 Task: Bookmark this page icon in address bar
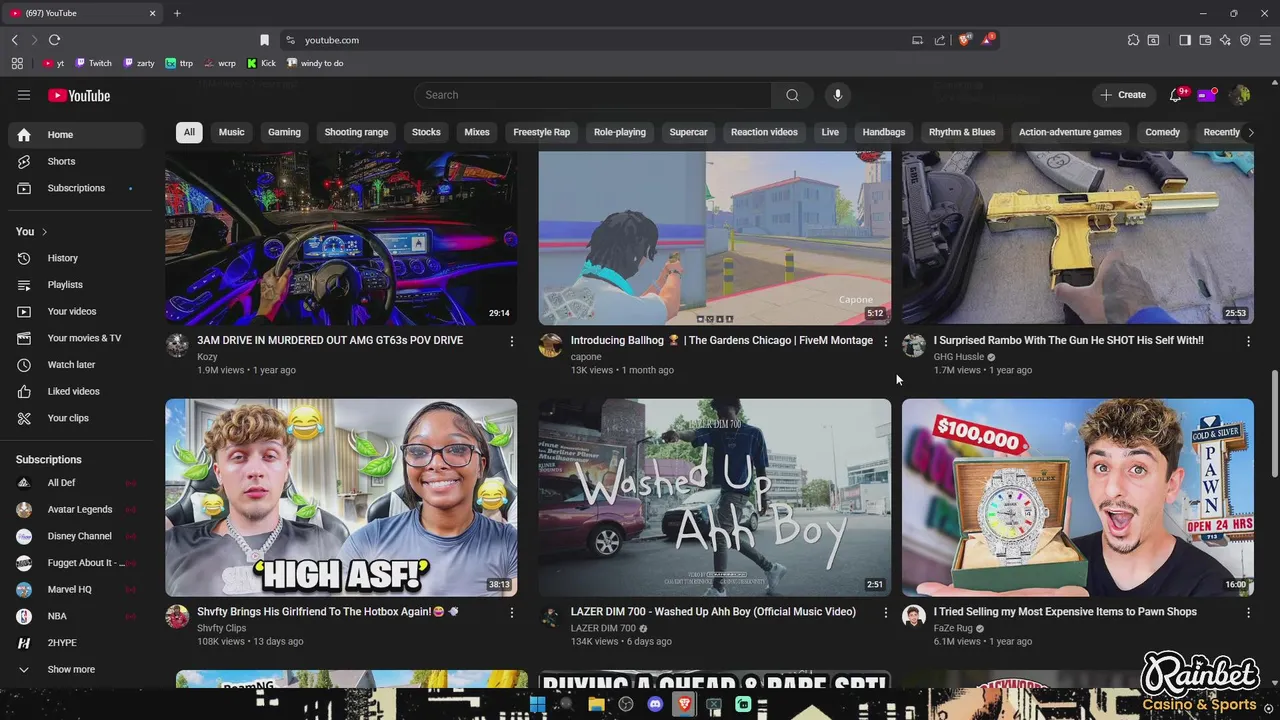264,40
